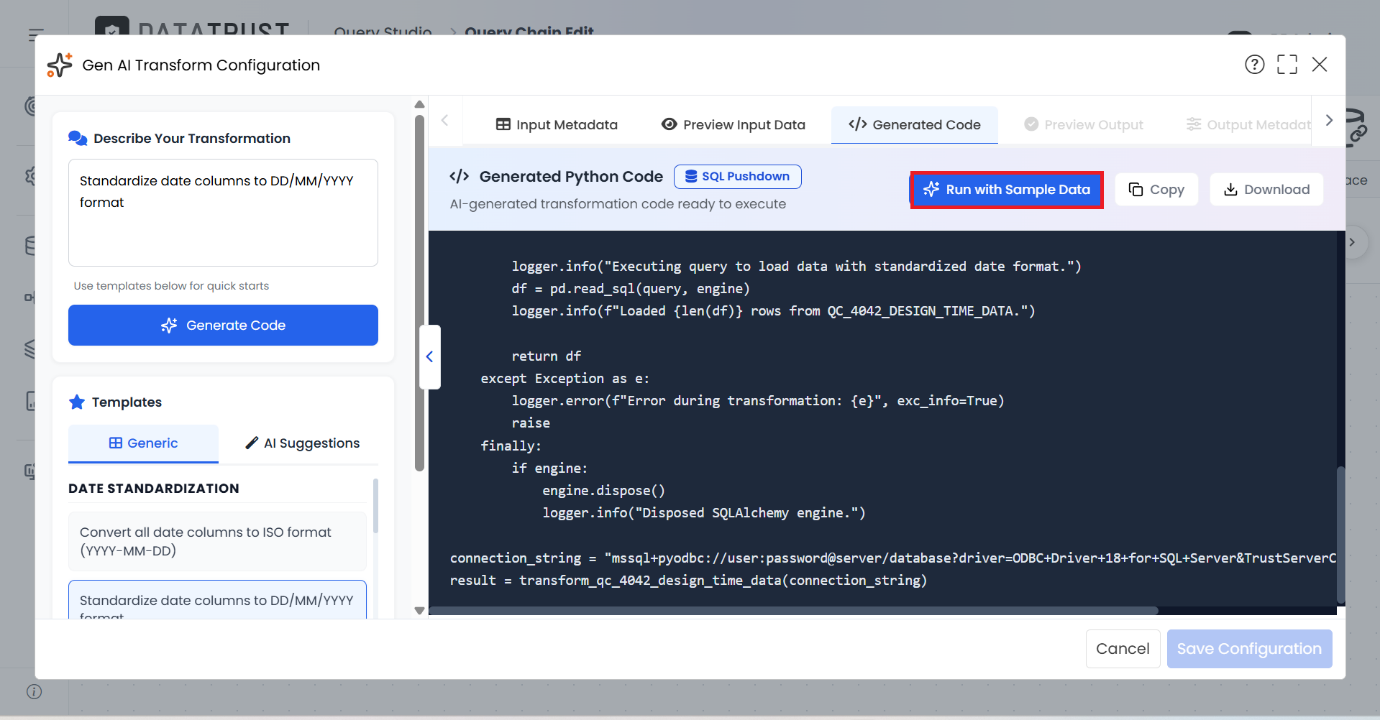Focus the transformation description text box

(223, 213)
